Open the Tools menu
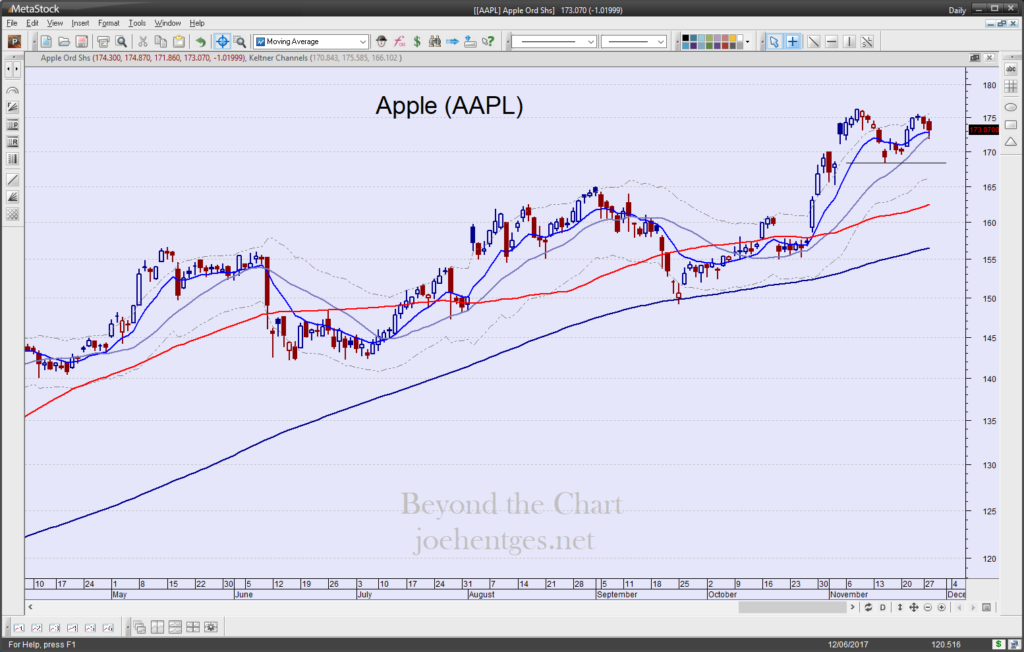Viewport: 1024px width, 652px height. [x=137, y=23]
